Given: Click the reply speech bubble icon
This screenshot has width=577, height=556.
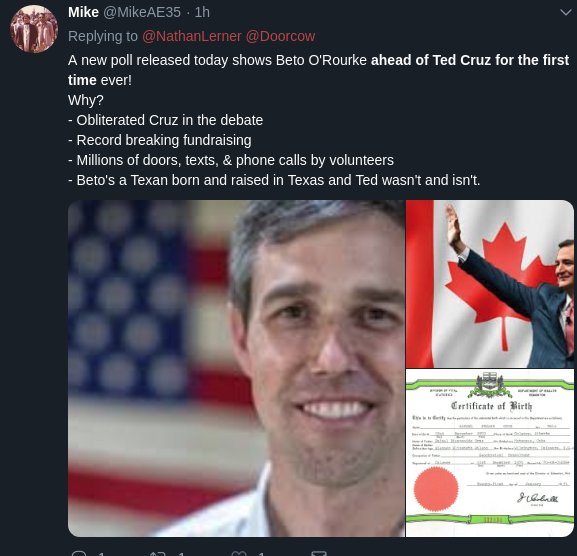Looking at the screenshot, I should (x=79, y=553).
